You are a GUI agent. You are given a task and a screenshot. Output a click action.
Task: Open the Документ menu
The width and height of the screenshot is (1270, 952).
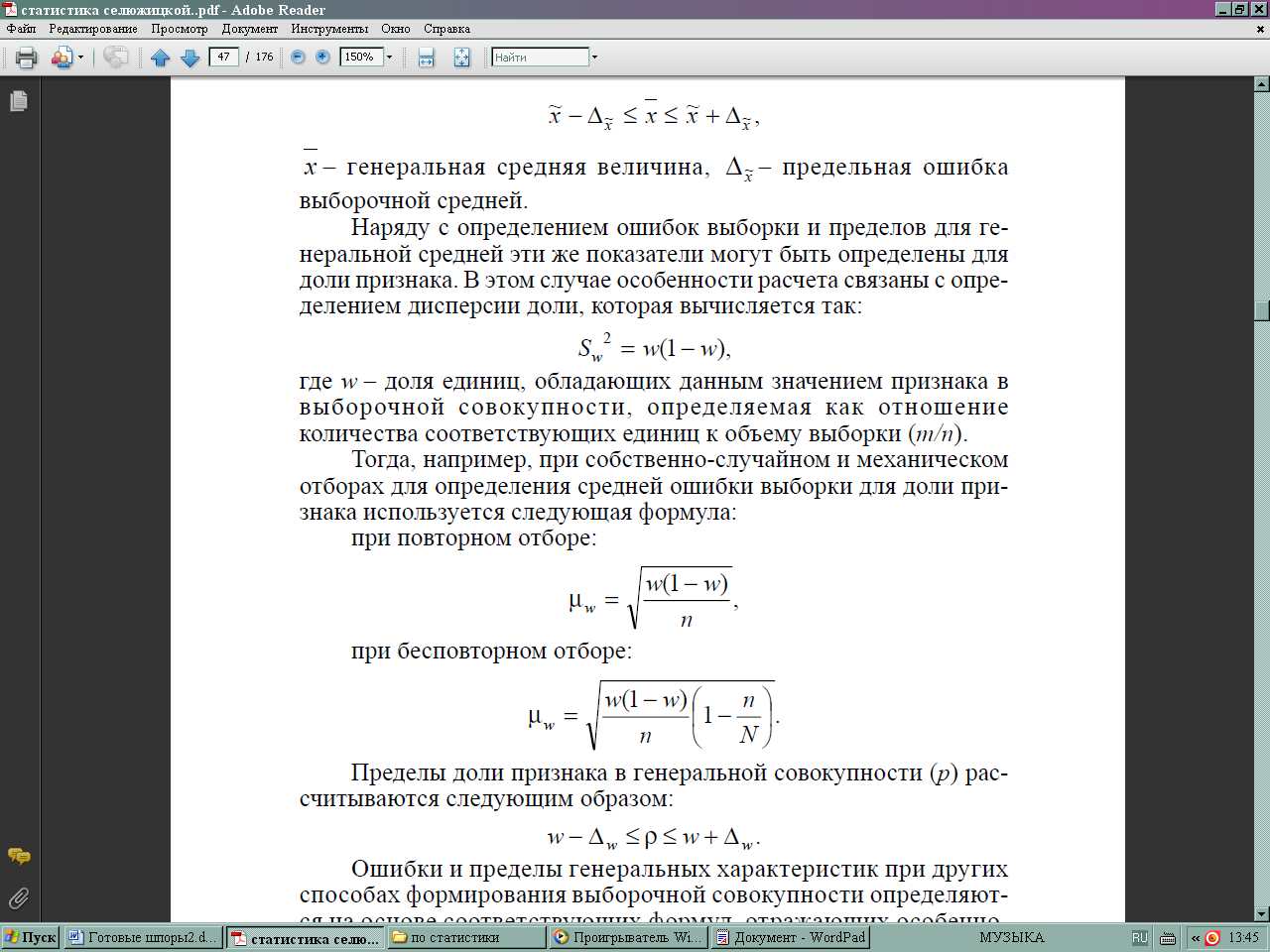250,29
